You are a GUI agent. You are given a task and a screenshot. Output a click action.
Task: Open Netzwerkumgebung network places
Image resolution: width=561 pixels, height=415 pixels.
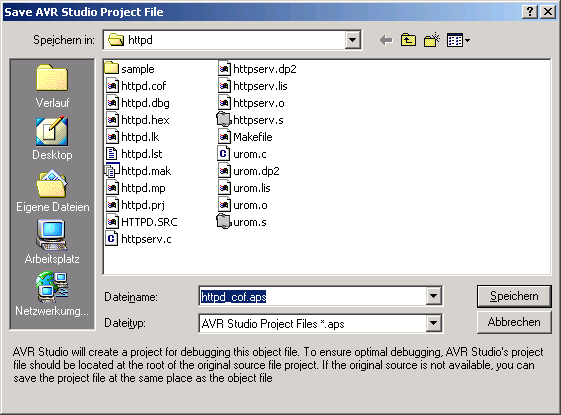(x=52, y=294)
